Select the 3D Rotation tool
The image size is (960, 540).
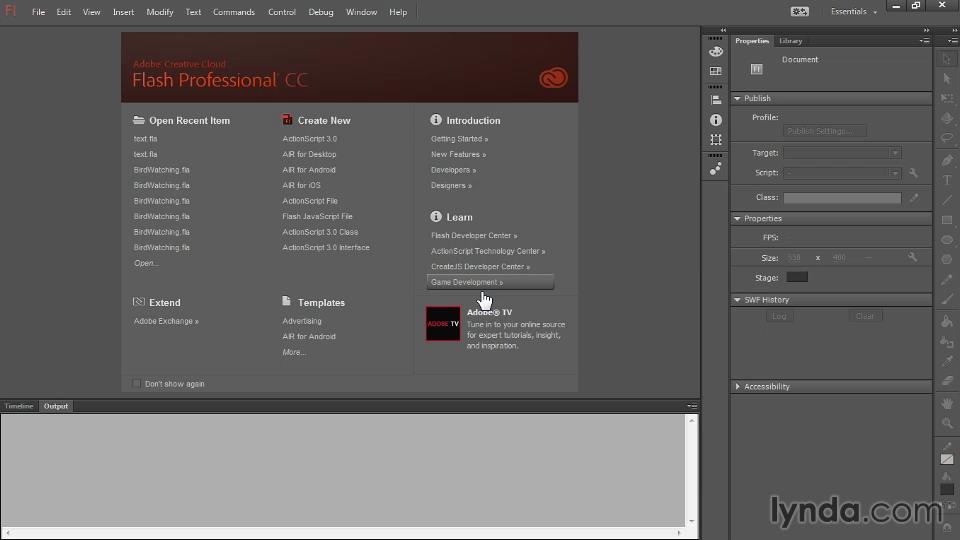coord(947,118)
